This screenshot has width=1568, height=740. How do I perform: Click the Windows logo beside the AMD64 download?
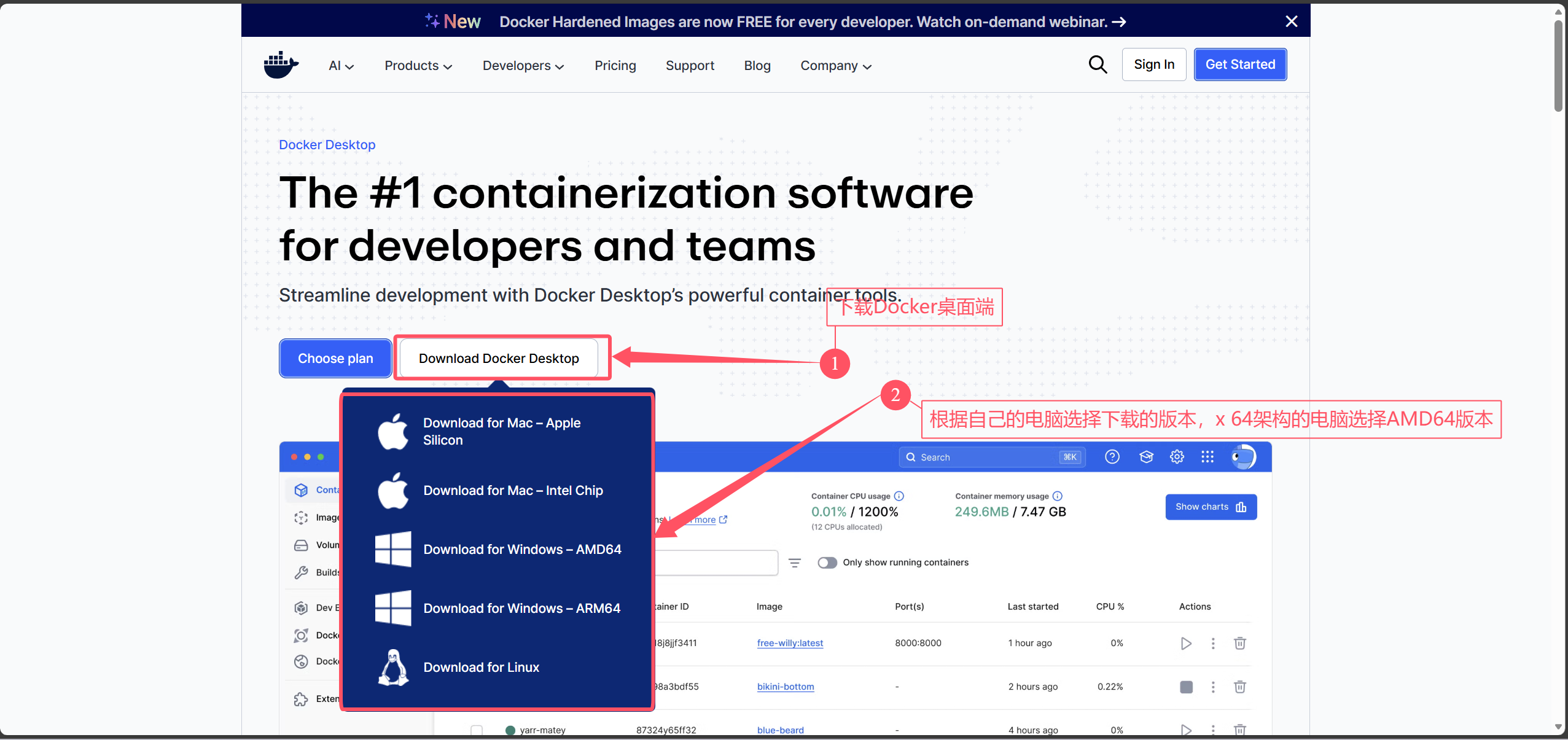(x=393, y=549)
